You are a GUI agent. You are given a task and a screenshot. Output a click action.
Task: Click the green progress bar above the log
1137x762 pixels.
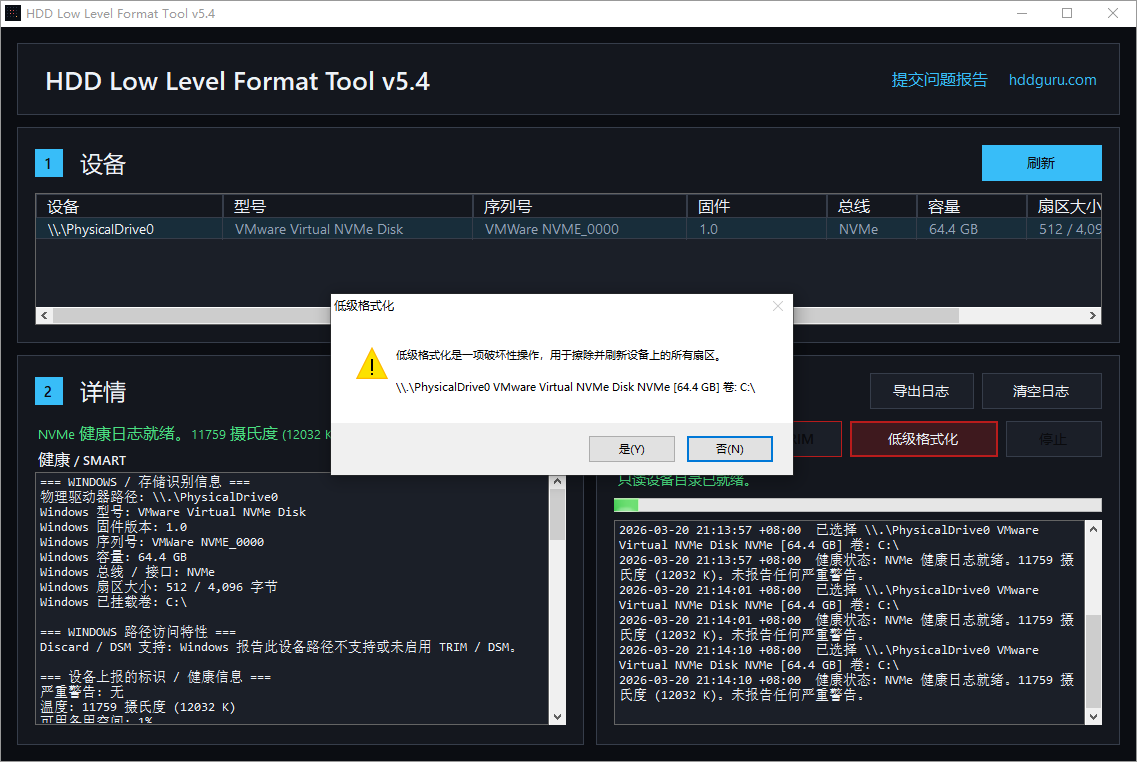pos(624,504)
